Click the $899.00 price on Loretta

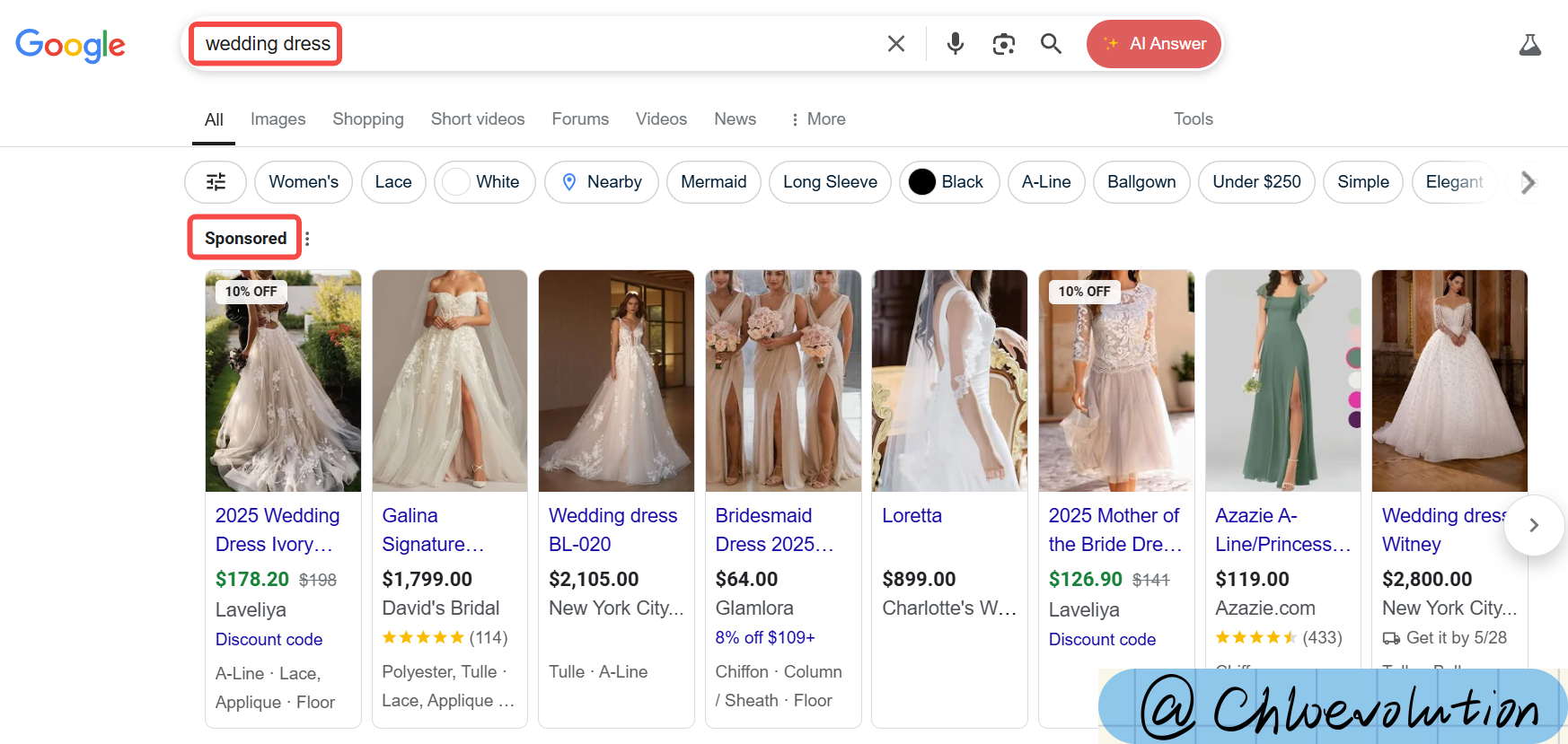(919, 579)
